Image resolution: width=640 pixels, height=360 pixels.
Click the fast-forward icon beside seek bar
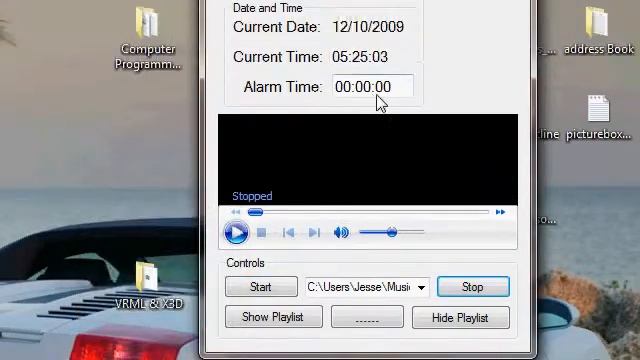500,212
